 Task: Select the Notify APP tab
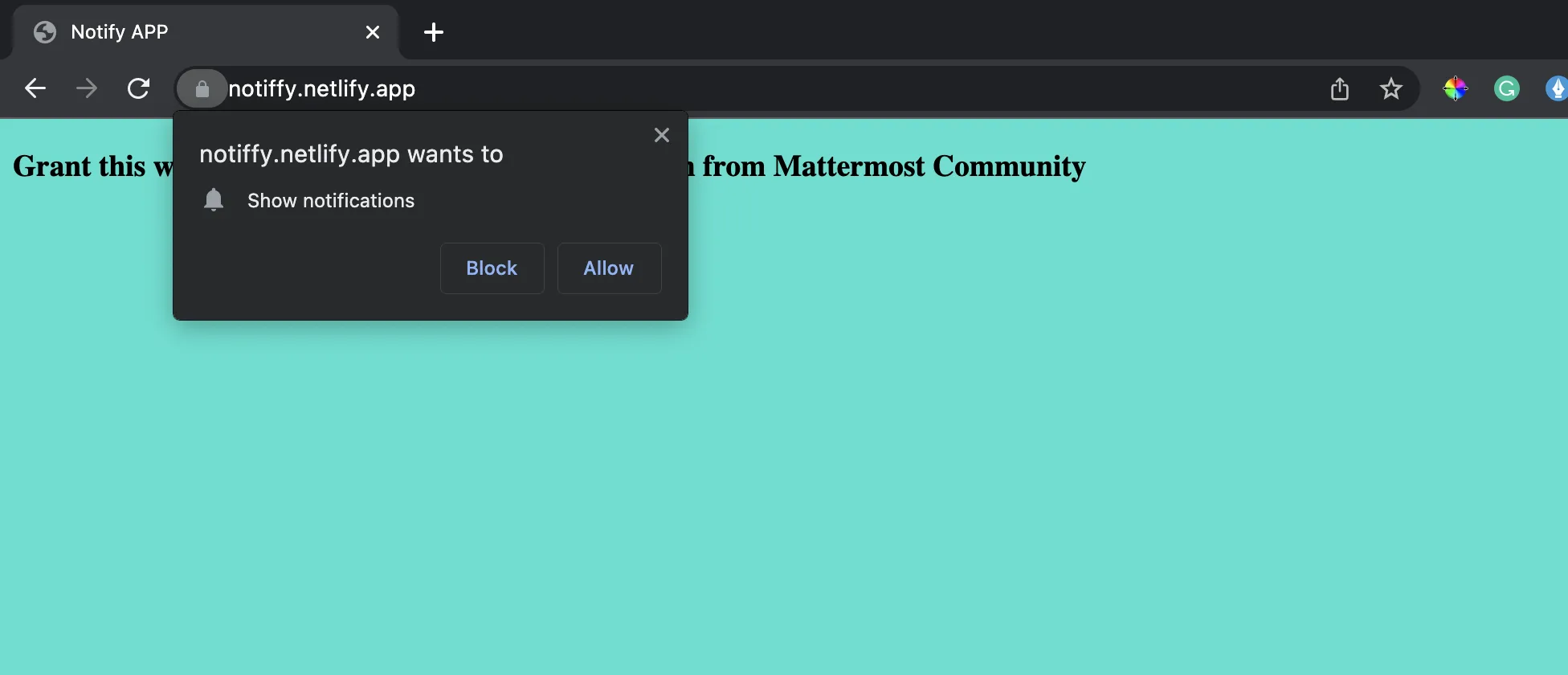click(x=206, y=32)
